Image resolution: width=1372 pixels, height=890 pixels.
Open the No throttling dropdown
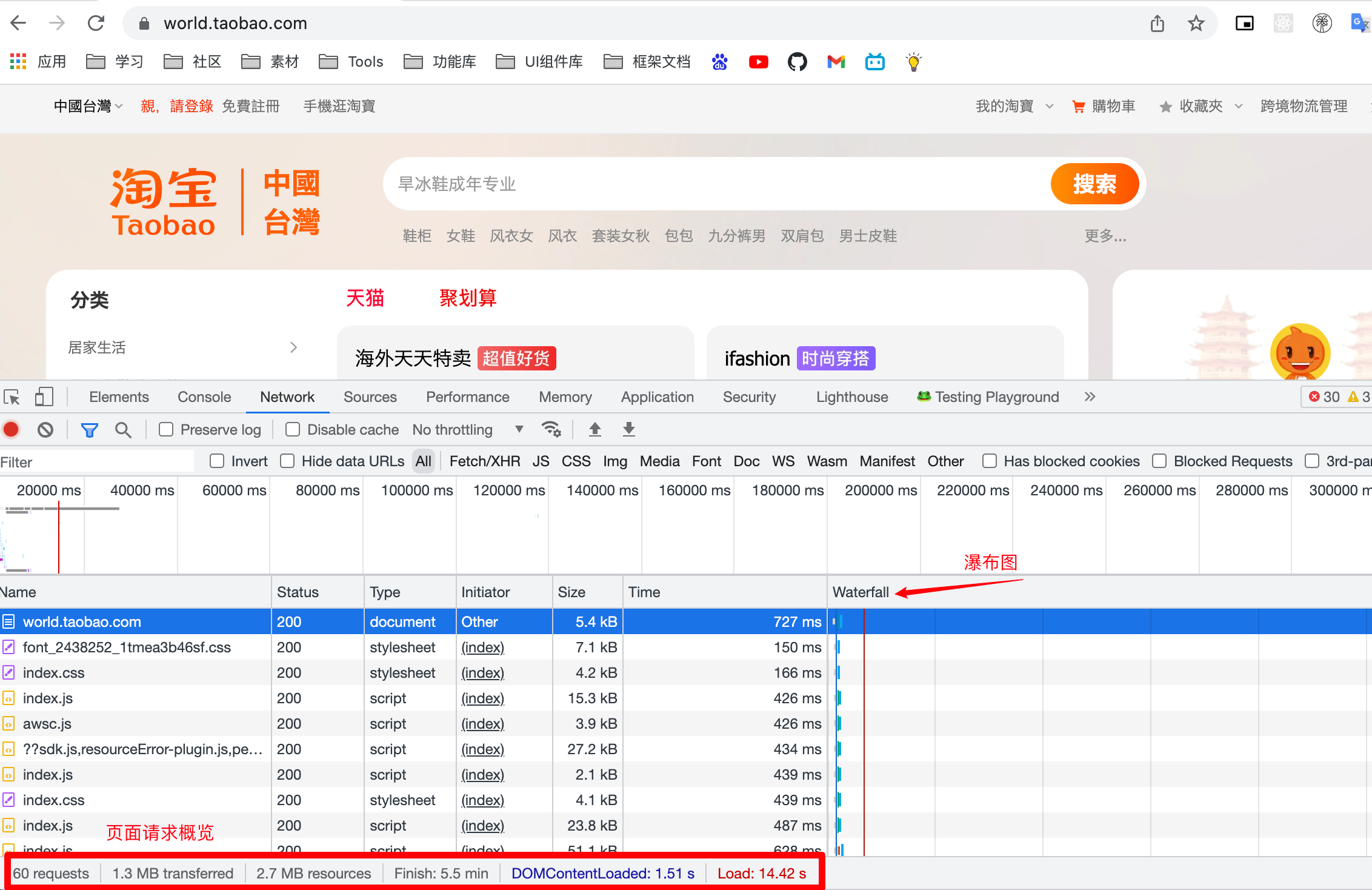coord(468,430)
